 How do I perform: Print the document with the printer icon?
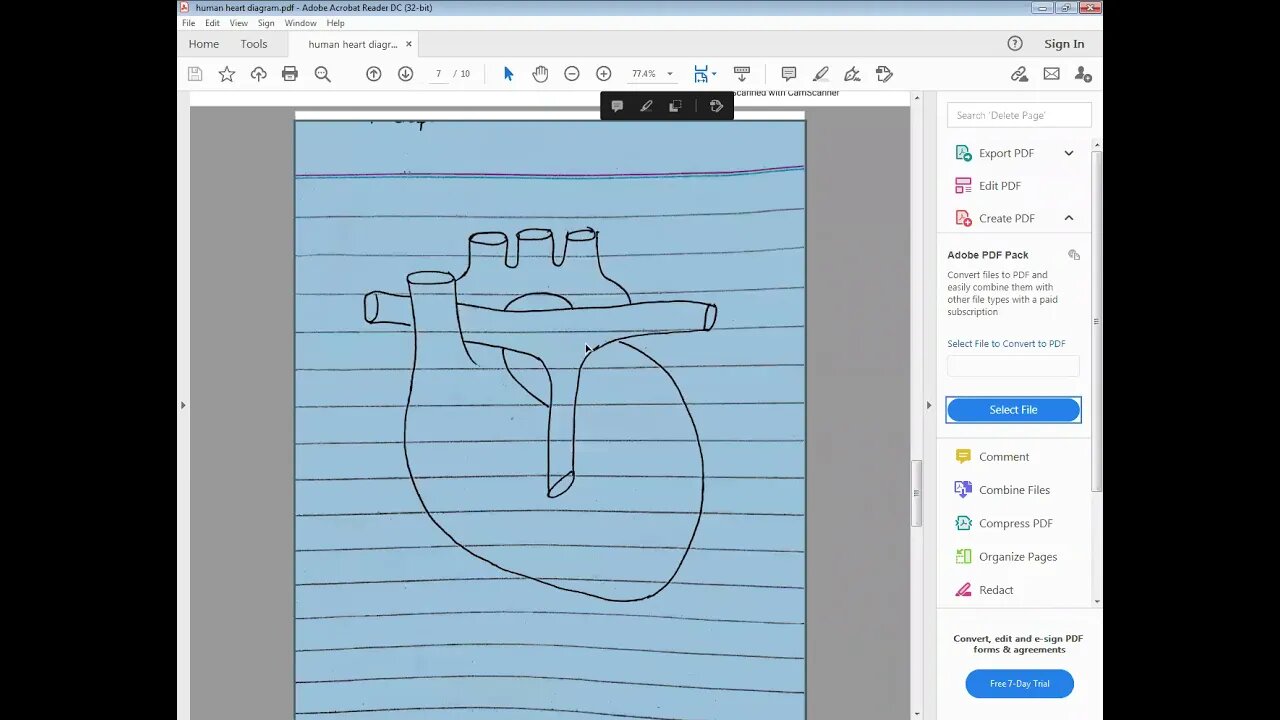point(290,74)
